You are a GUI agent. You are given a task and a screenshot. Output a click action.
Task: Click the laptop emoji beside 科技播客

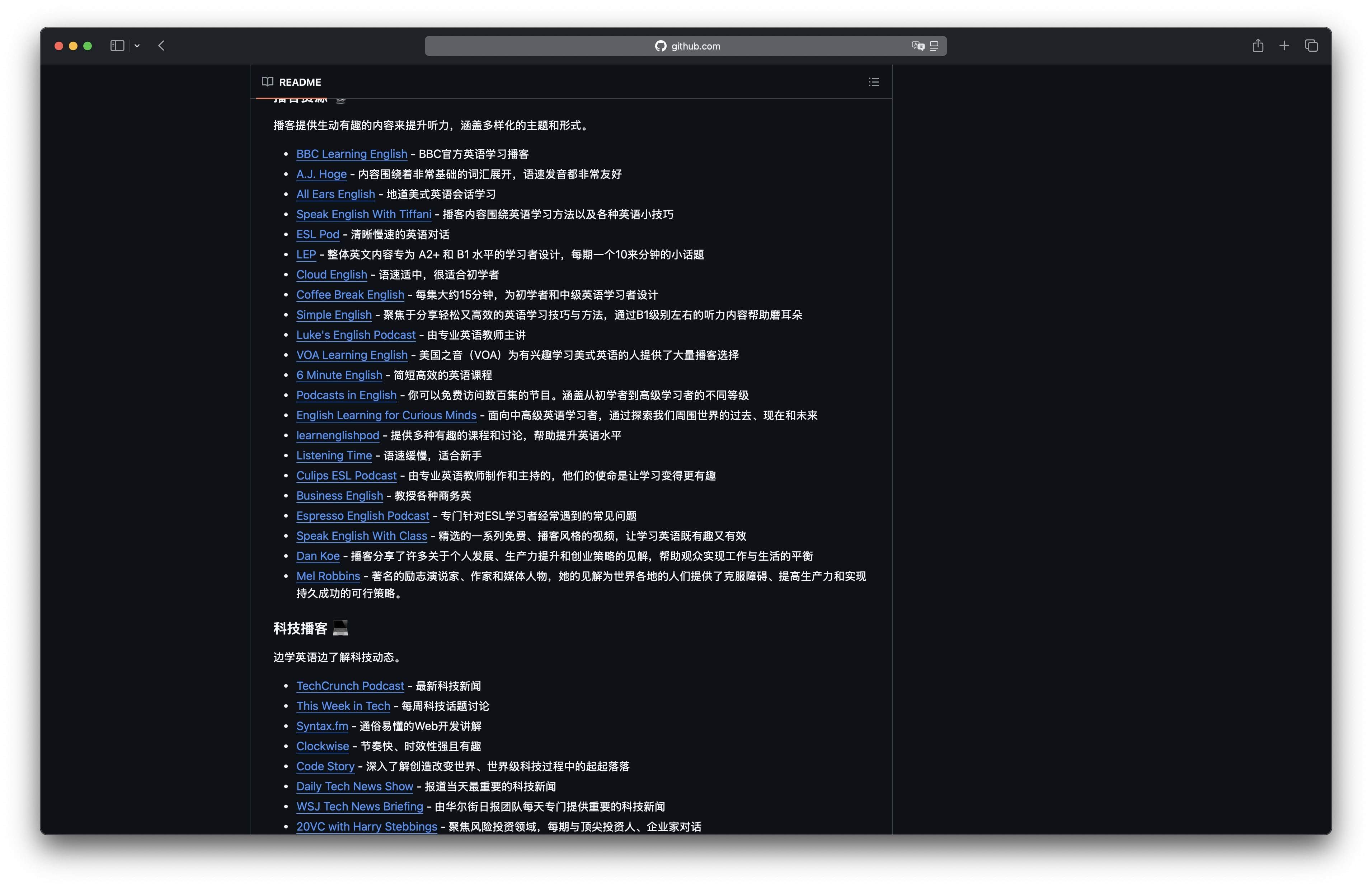click(x=340, y=627)
